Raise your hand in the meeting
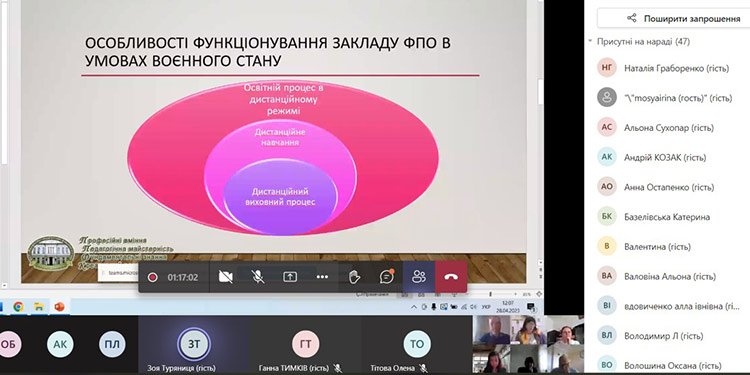 point(354,277)
